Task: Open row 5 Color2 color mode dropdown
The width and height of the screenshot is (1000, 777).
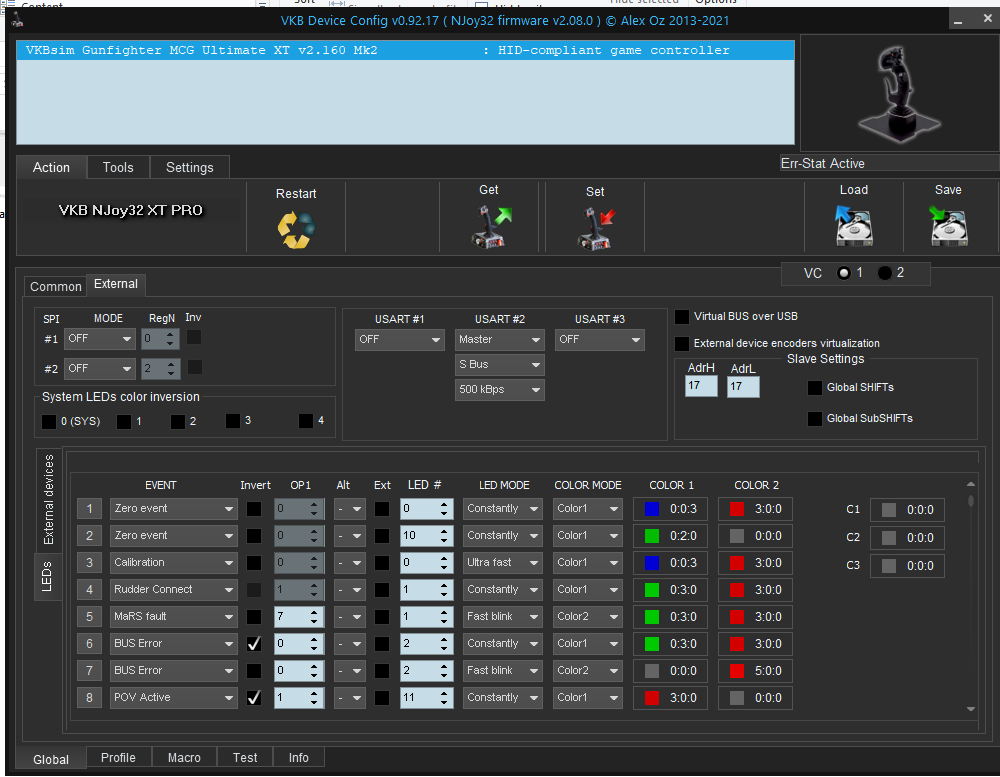Action: coord(587,616)
